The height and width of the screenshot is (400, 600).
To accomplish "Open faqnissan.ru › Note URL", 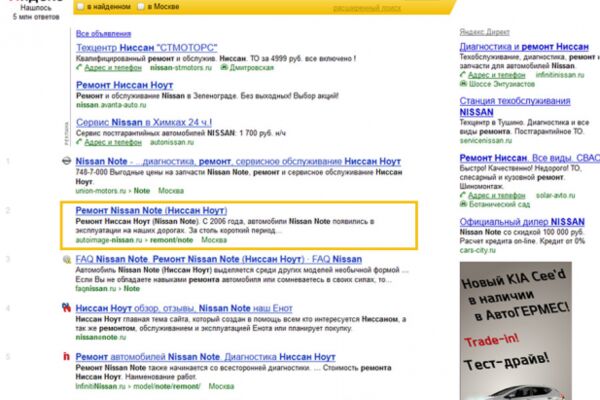I will pos(108,289).
